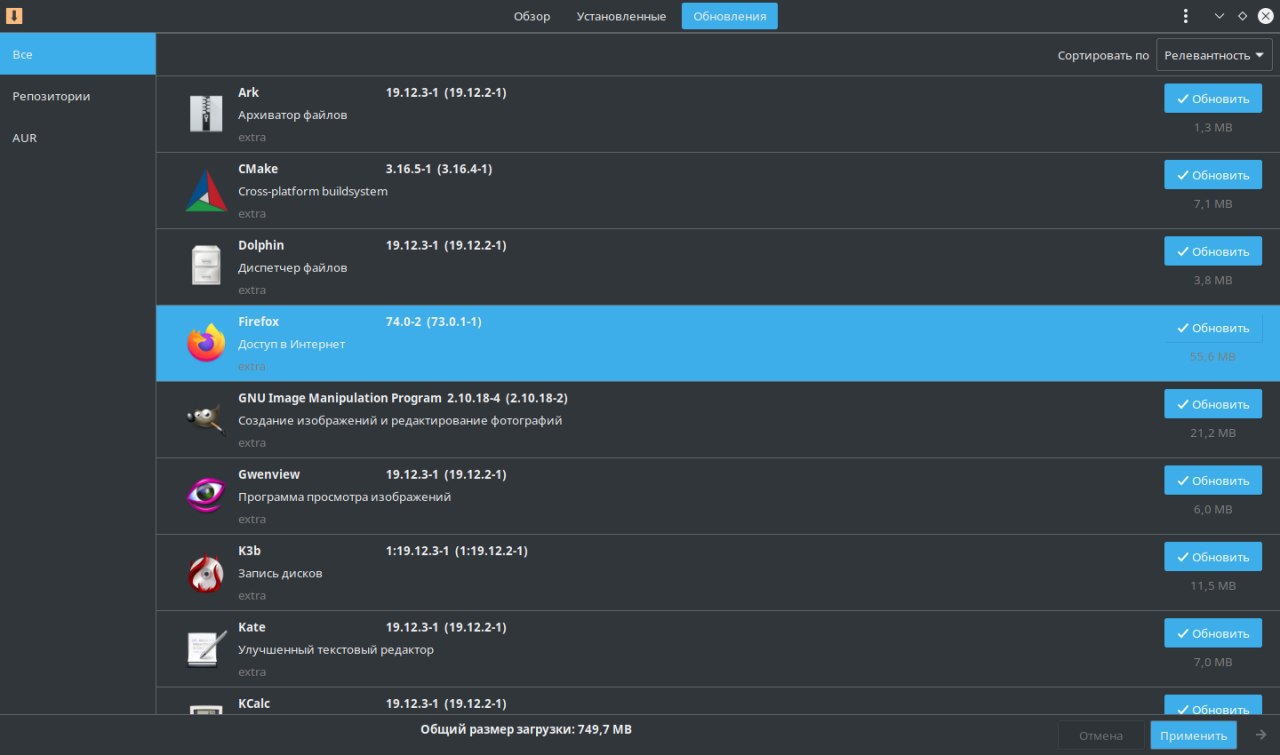Screen dimensions: 1280x755
Task: Click description Доступ в Интернет
Action: click(292, 344)
